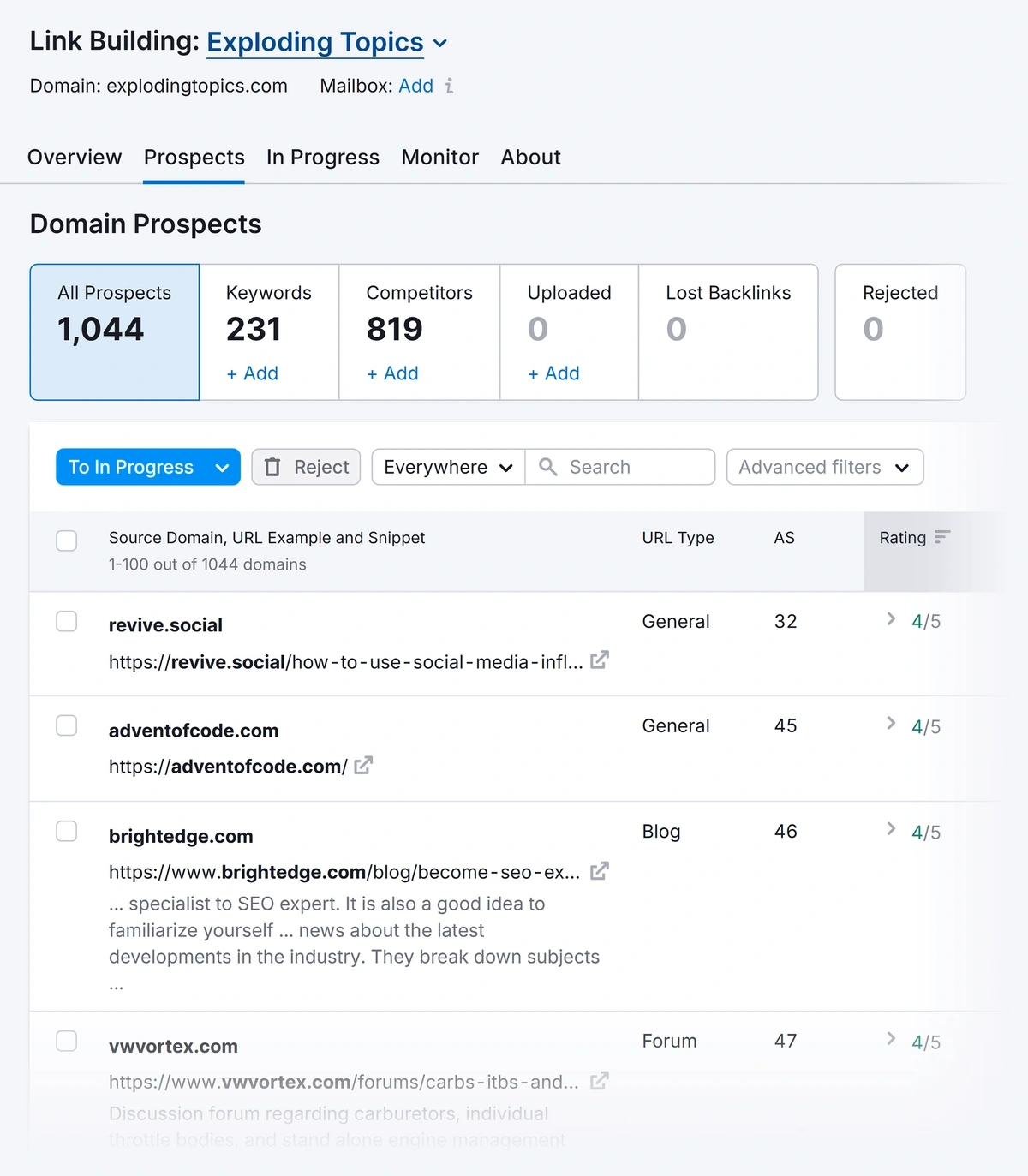Click the vwvortex.com domain name
The height and width of the screenshot is (1176, 1028).
pos(173,1046)
